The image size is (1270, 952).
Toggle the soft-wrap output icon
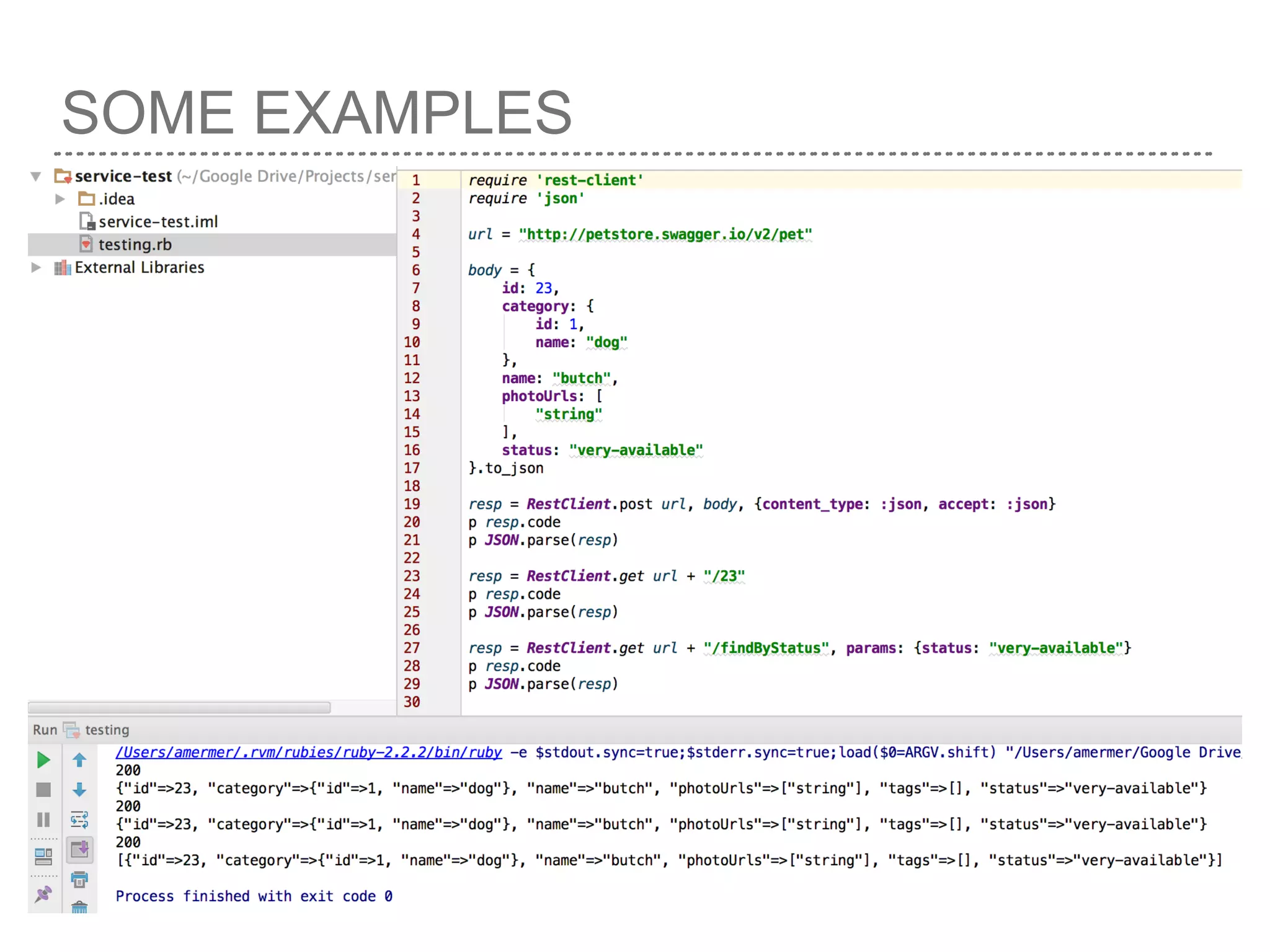click(79, 820)
